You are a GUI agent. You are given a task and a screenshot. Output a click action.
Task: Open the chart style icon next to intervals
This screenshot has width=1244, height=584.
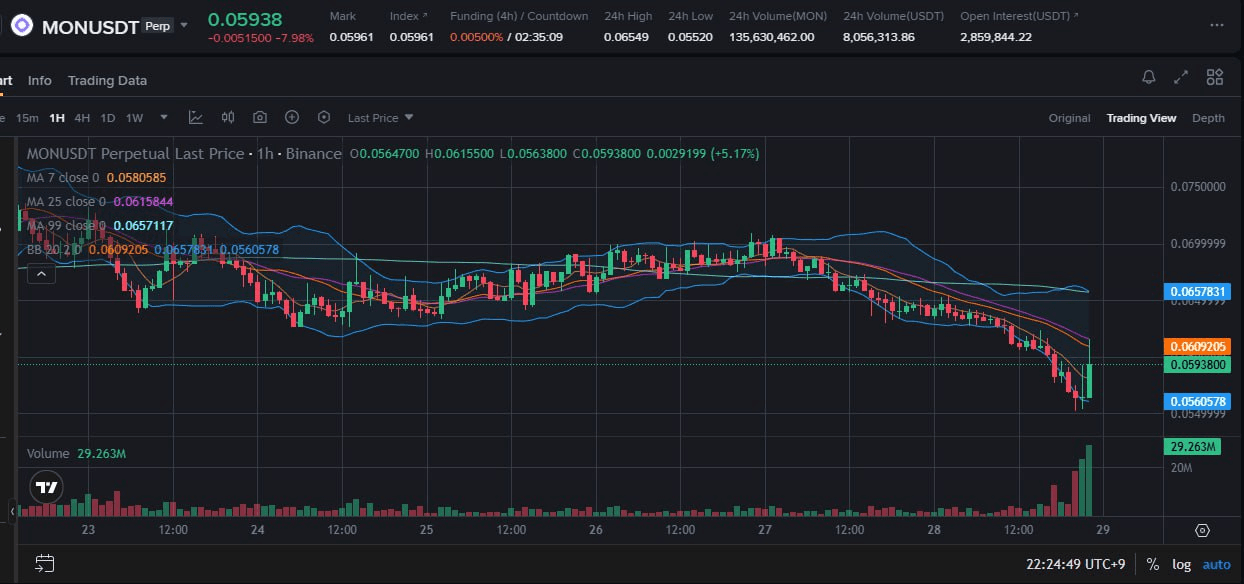click(x=196, y=117)
